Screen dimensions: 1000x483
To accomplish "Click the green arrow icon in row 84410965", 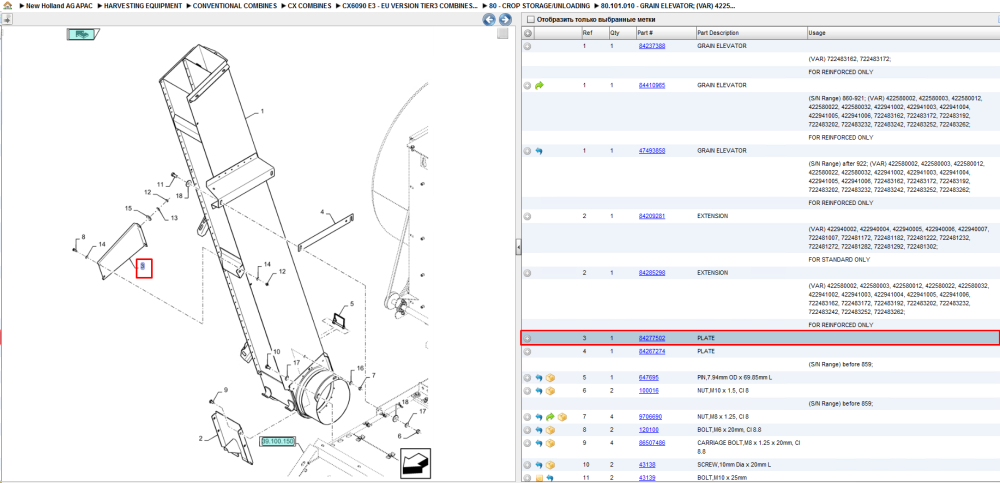I will (x=539, y=85).
